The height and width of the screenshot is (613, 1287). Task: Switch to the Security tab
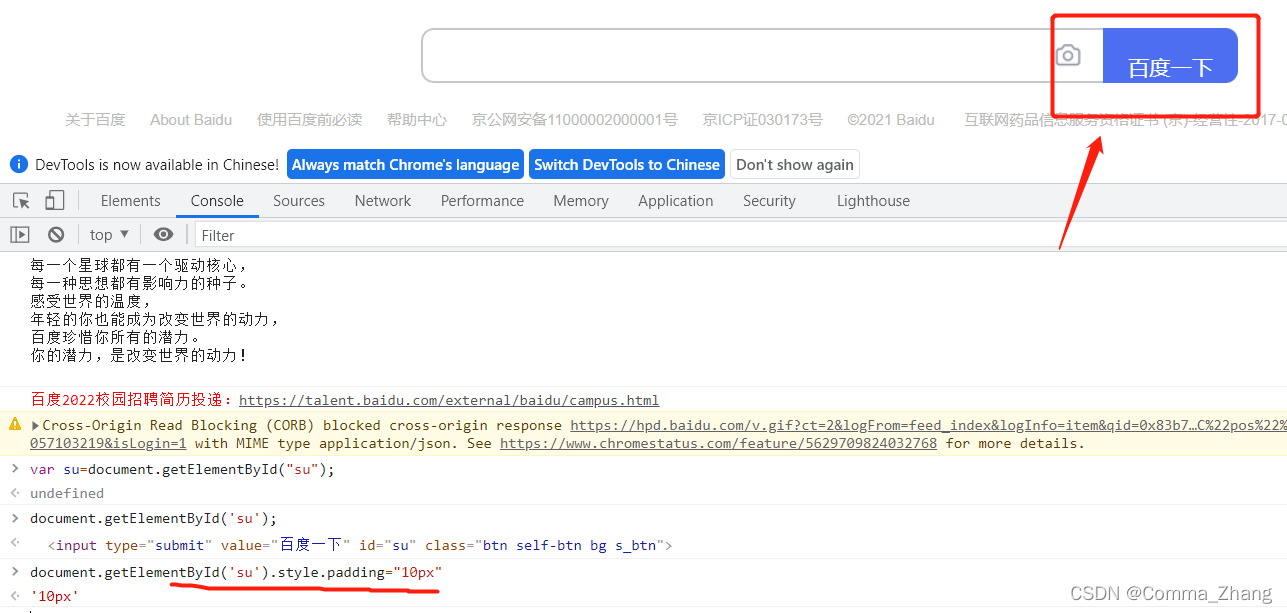[769, 200]
